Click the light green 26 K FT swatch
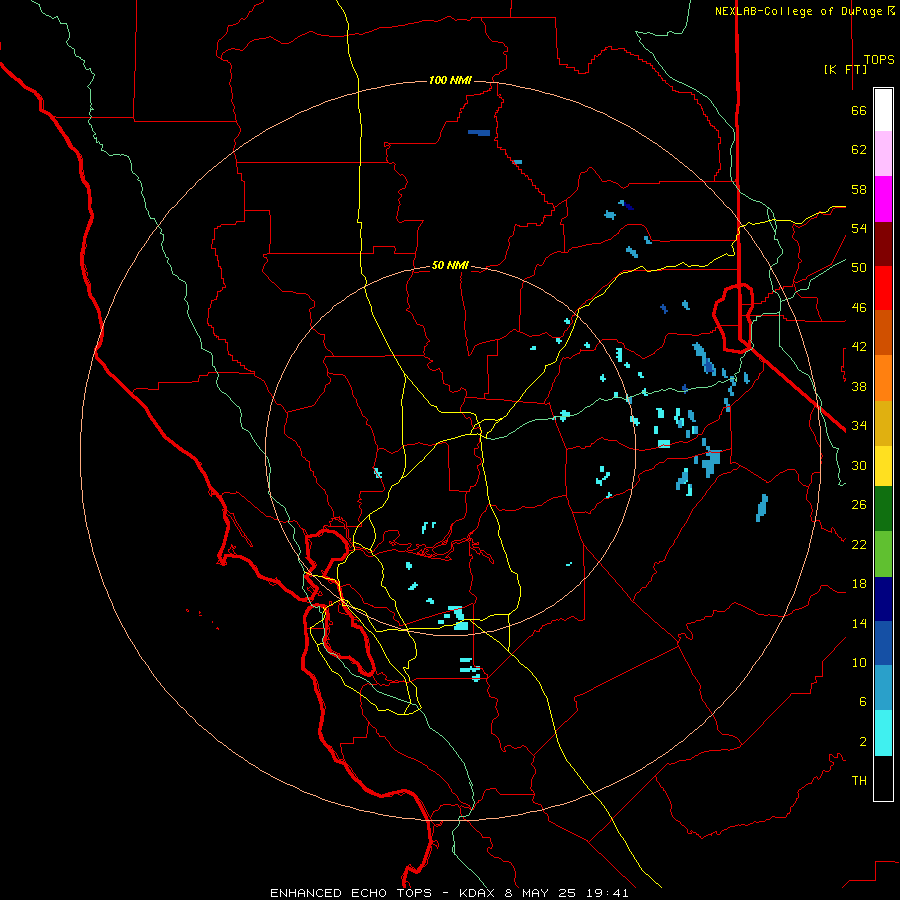This screenshot has height=900, width=900. click(x=883, y=554)
